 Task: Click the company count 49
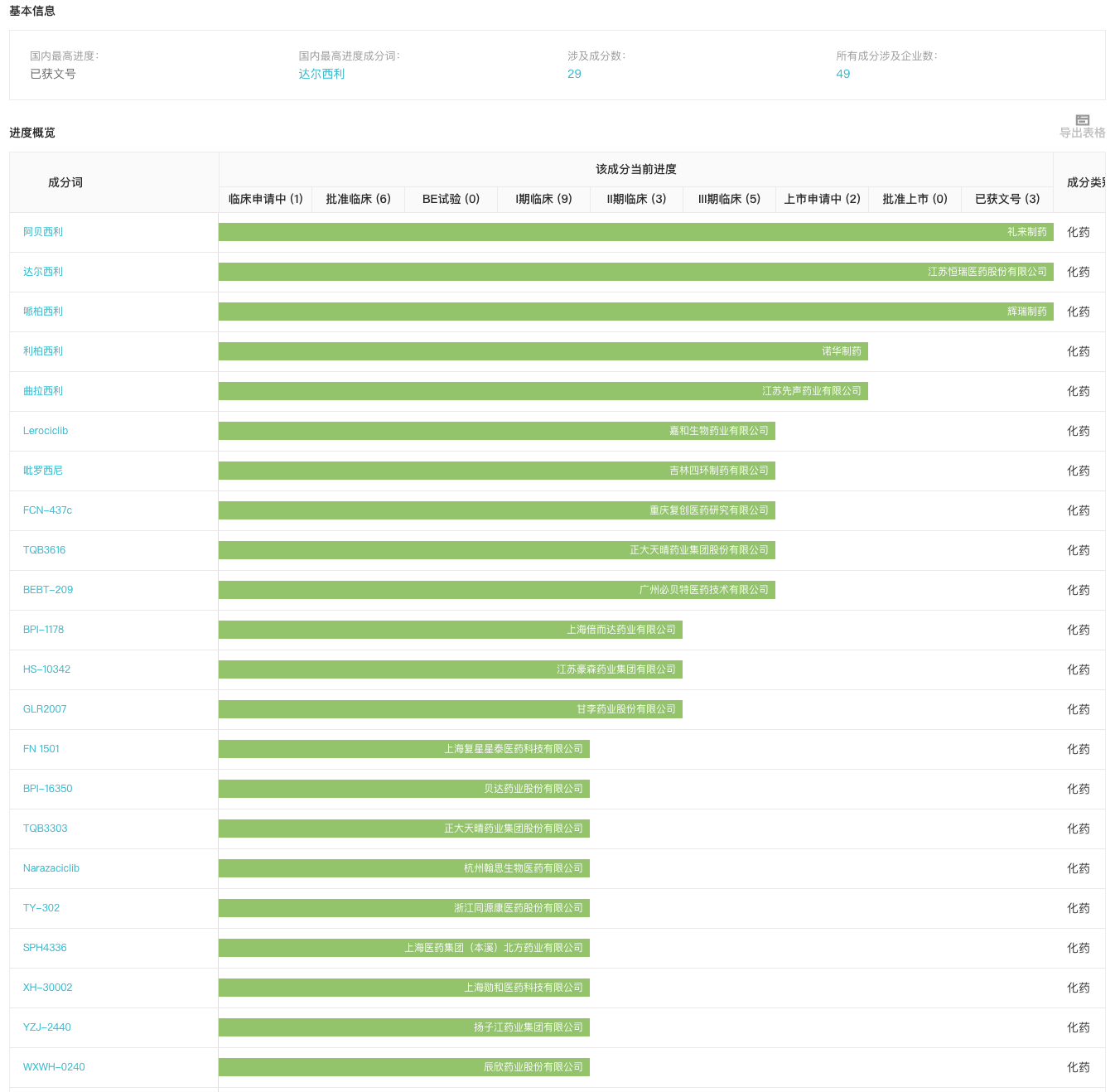point(842,74)
